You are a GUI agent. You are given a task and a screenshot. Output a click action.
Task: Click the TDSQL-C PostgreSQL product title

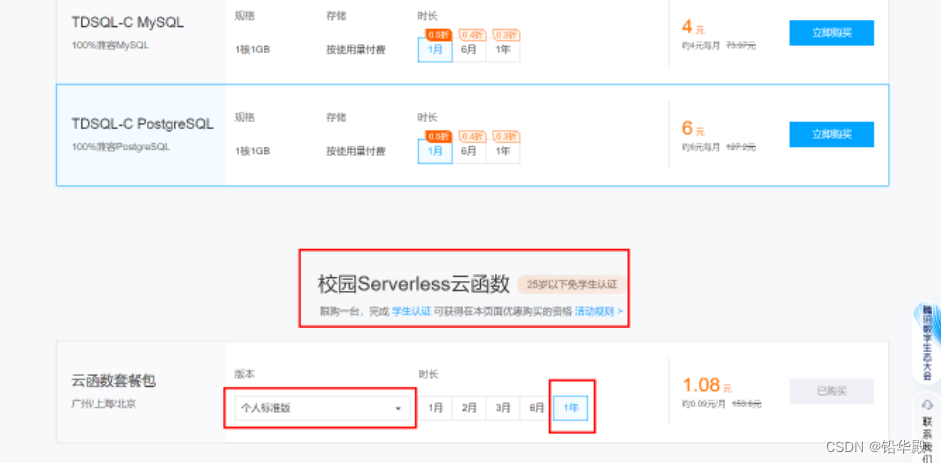[142, 124]
